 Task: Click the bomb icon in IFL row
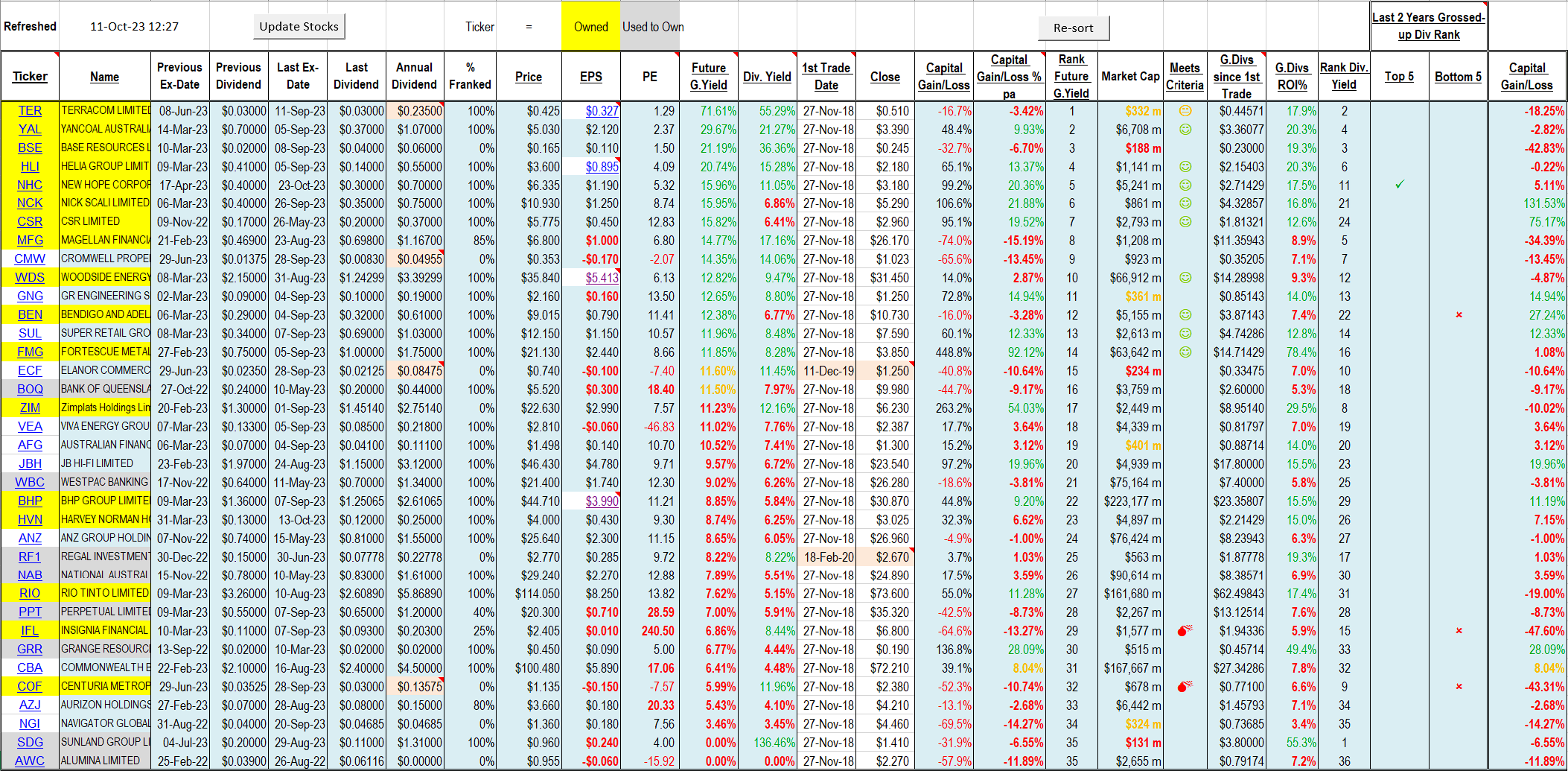[1185, 631]
